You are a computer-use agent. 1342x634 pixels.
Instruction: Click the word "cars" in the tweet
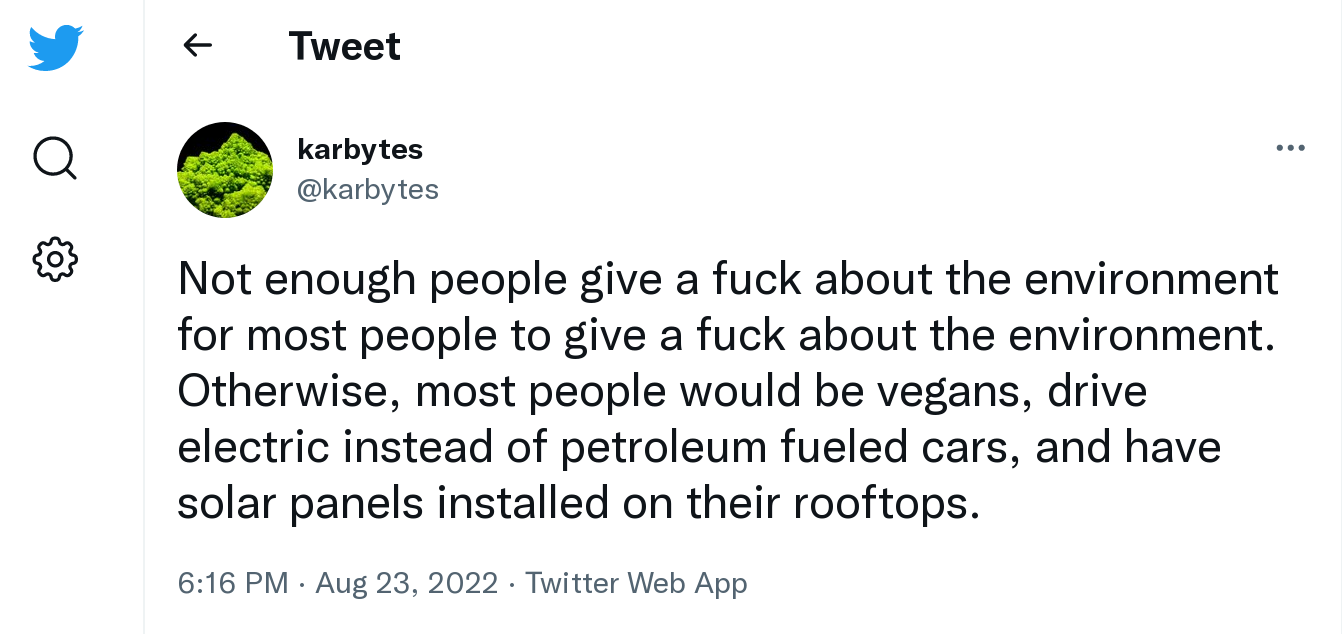tap(965, 447)
